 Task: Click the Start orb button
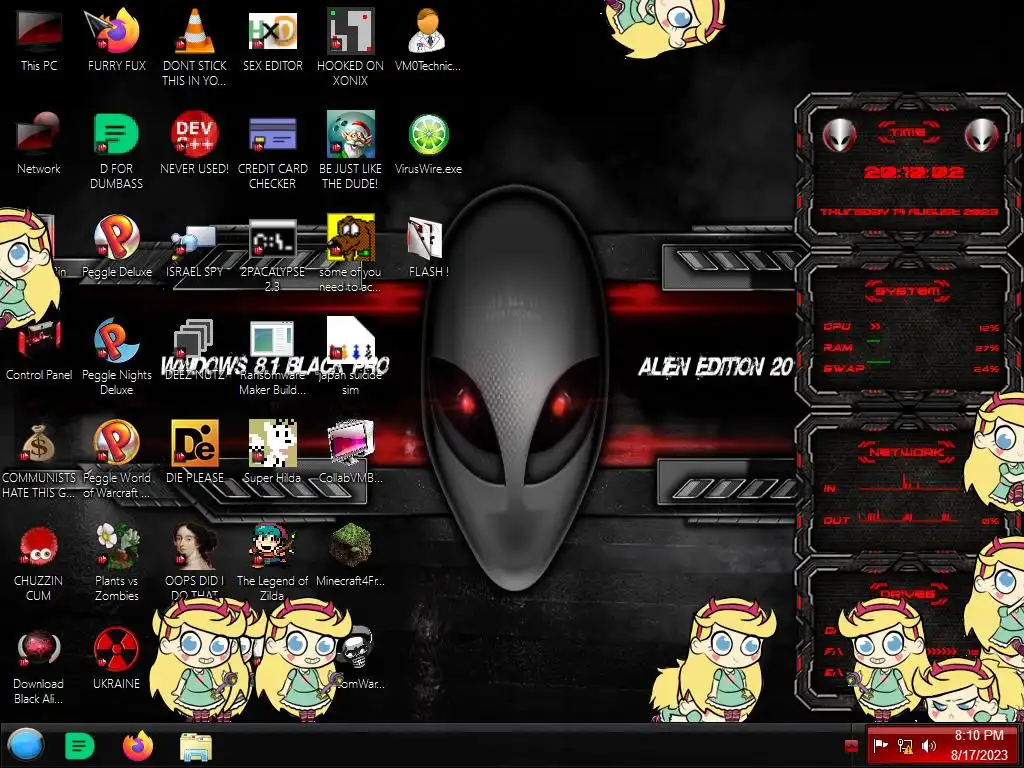click(x=25, y=745)
